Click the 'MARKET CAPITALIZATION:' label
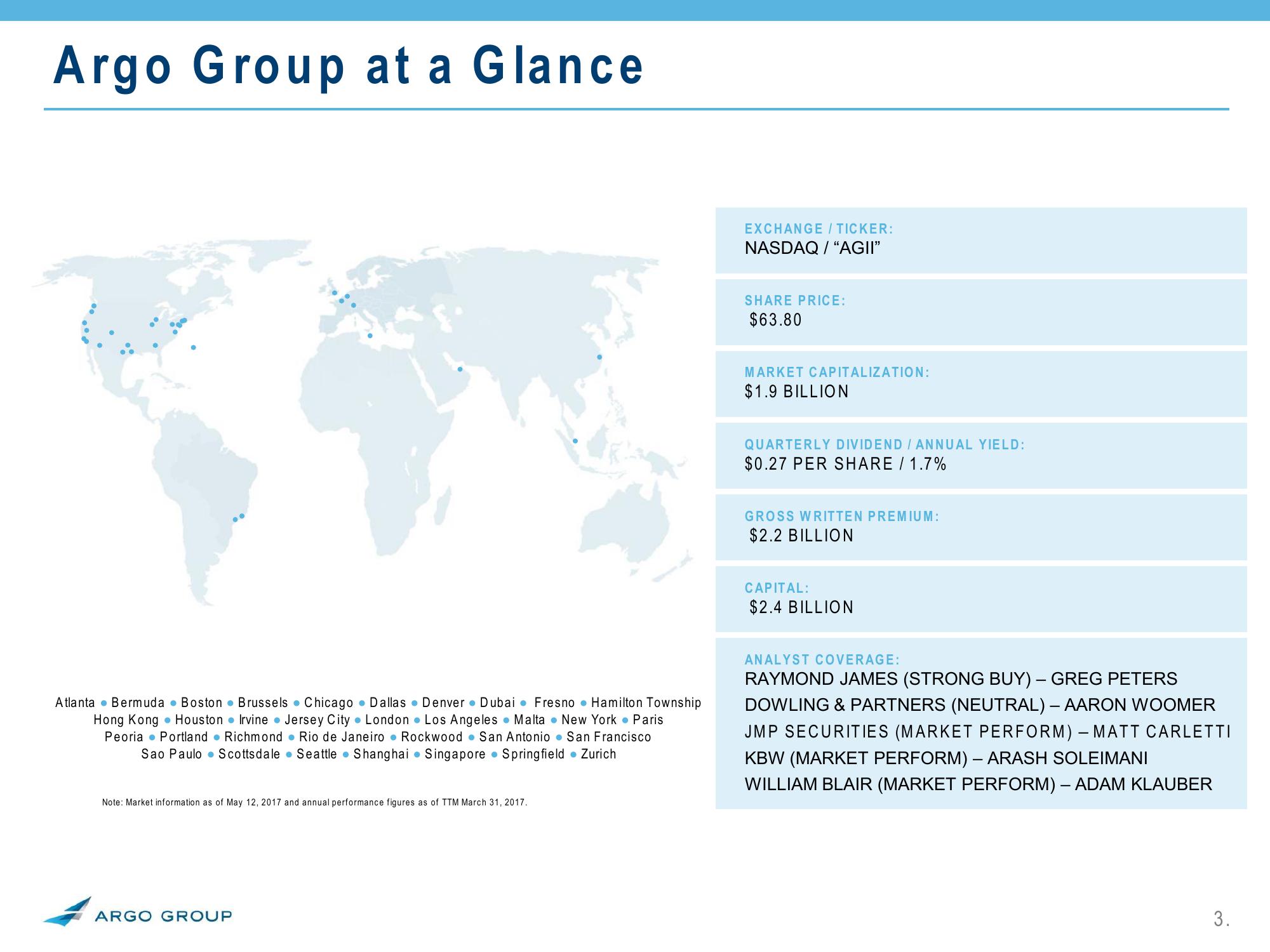 (837, 372)
